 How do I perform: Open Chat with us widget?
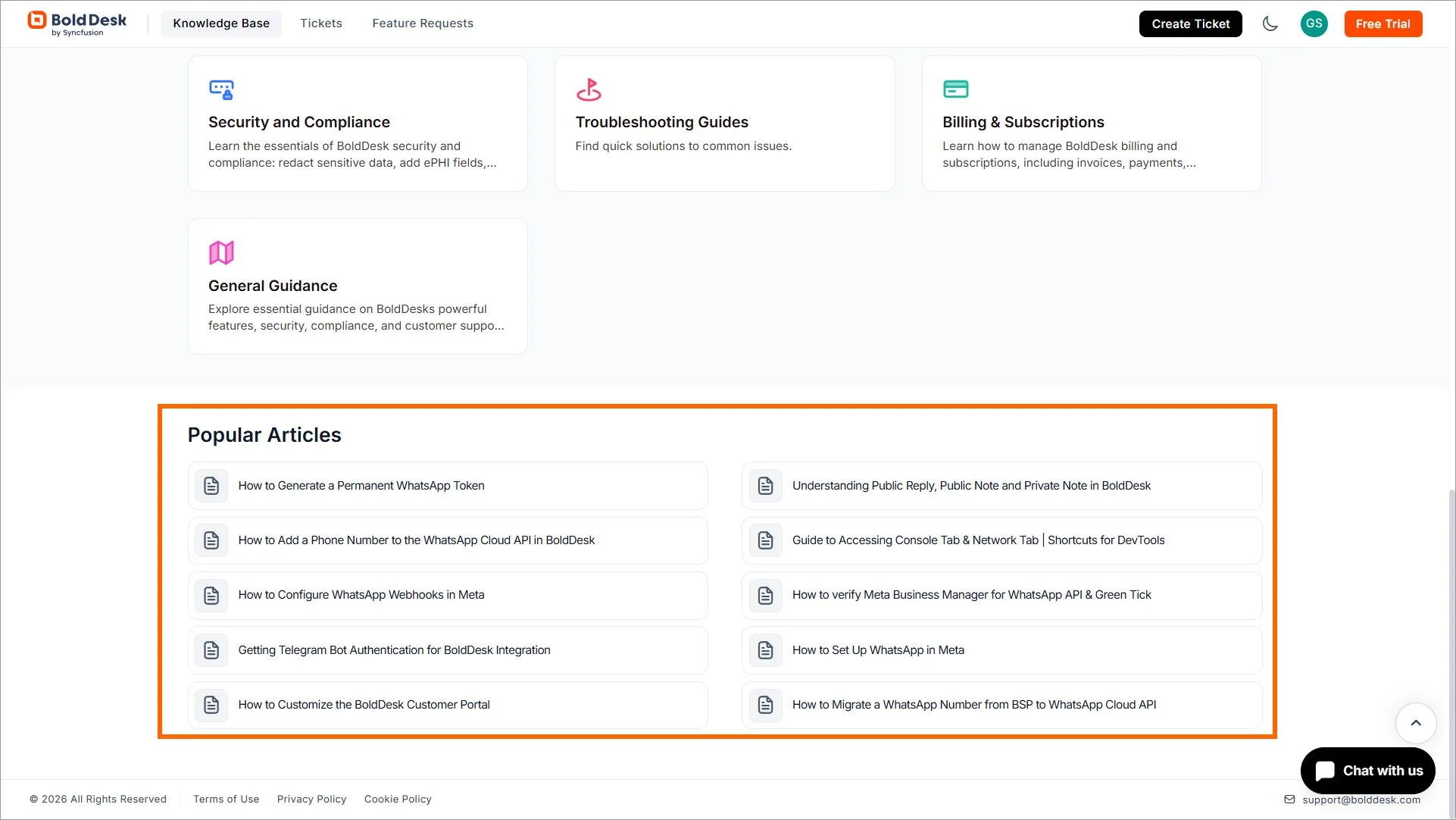[1367, 771]
